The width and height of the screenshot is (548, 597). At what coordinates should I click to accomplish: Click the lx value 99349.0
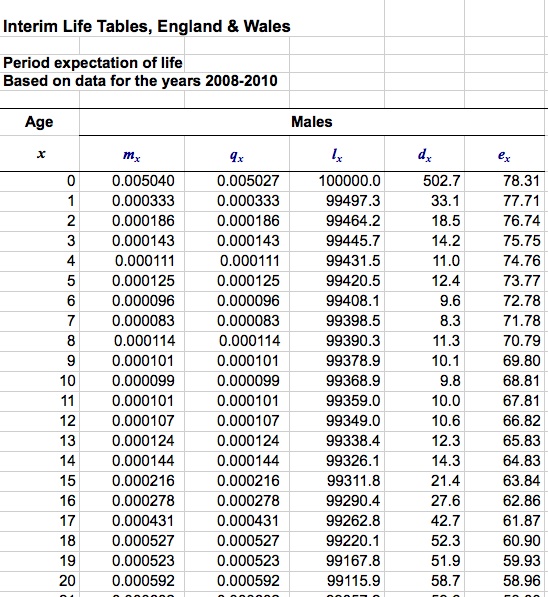point(353,421)
